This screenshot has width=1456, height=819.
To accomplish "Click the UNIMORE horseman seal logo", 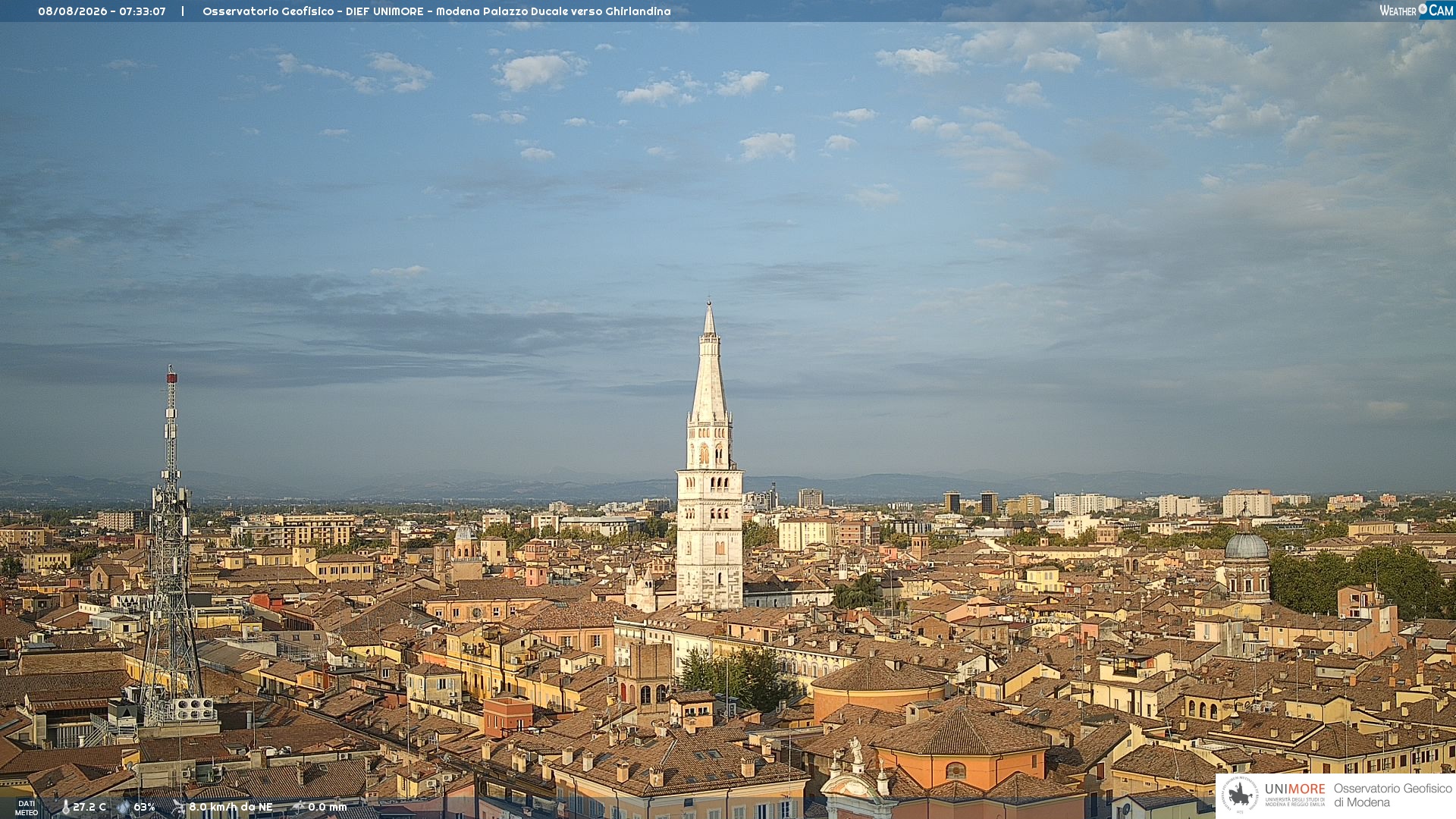I will [1240, 795].
